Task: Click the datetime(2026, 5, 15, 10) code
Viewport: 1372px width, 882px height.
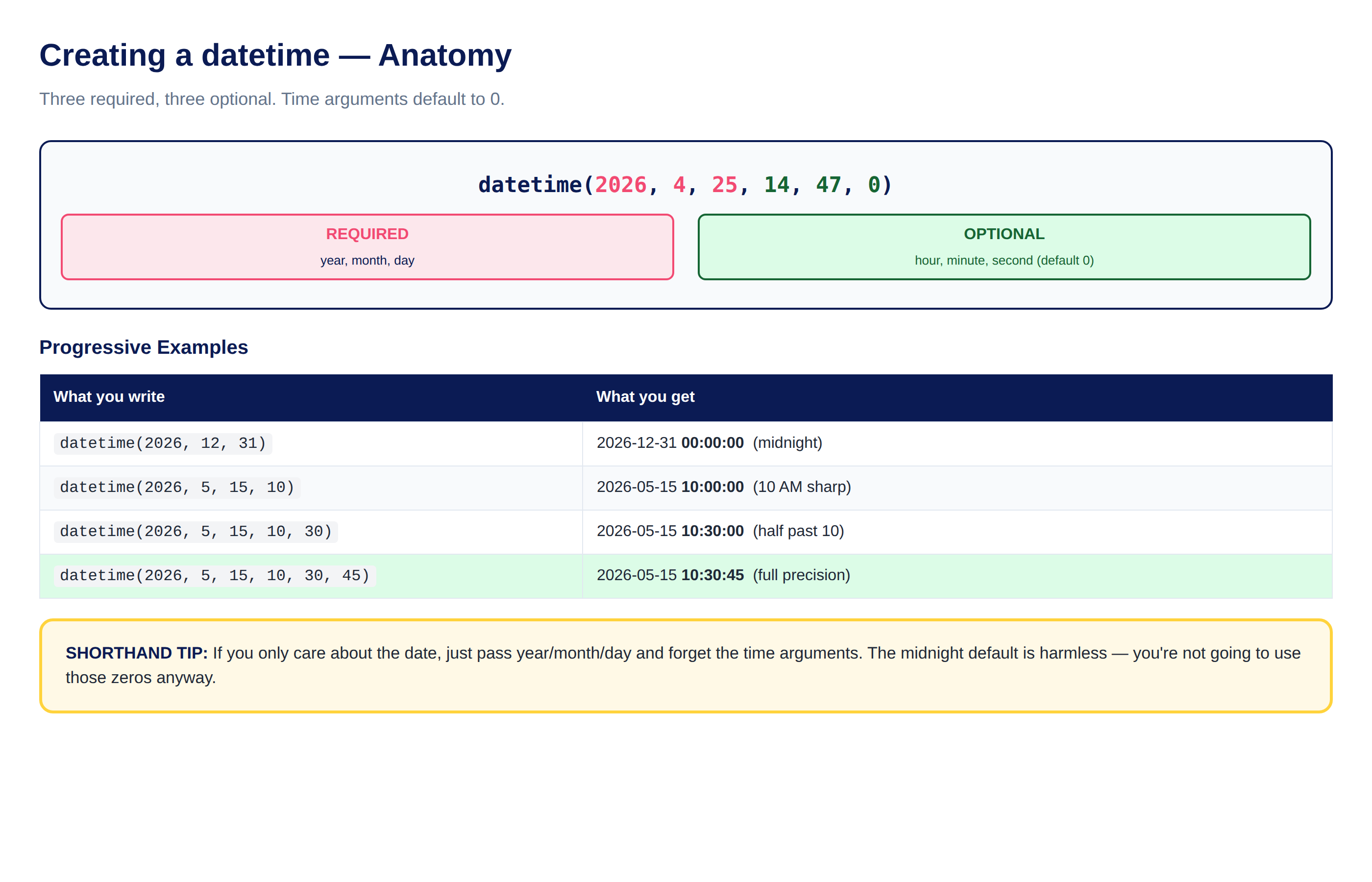Action: click(x=177, y=488)
